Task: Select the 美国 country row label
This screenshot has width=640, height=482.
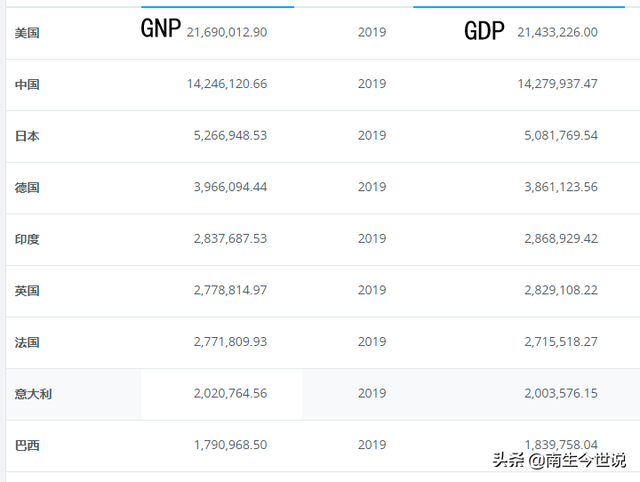Action: pyautogui.click(x=27, y=33)
